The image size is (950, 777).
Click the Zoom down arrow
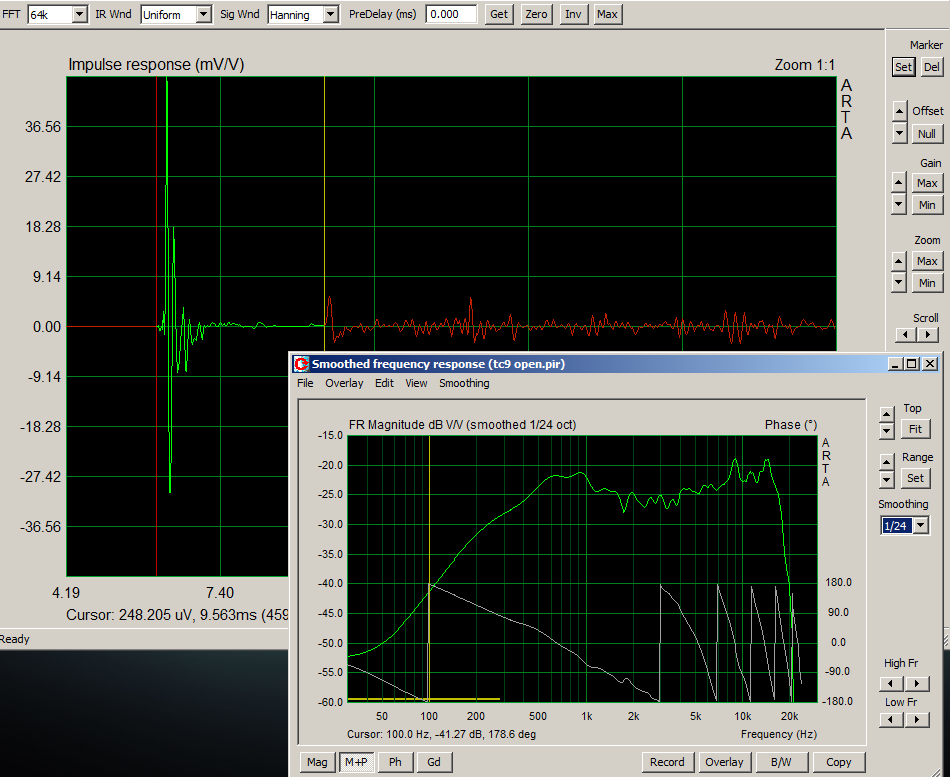point(899,282)
